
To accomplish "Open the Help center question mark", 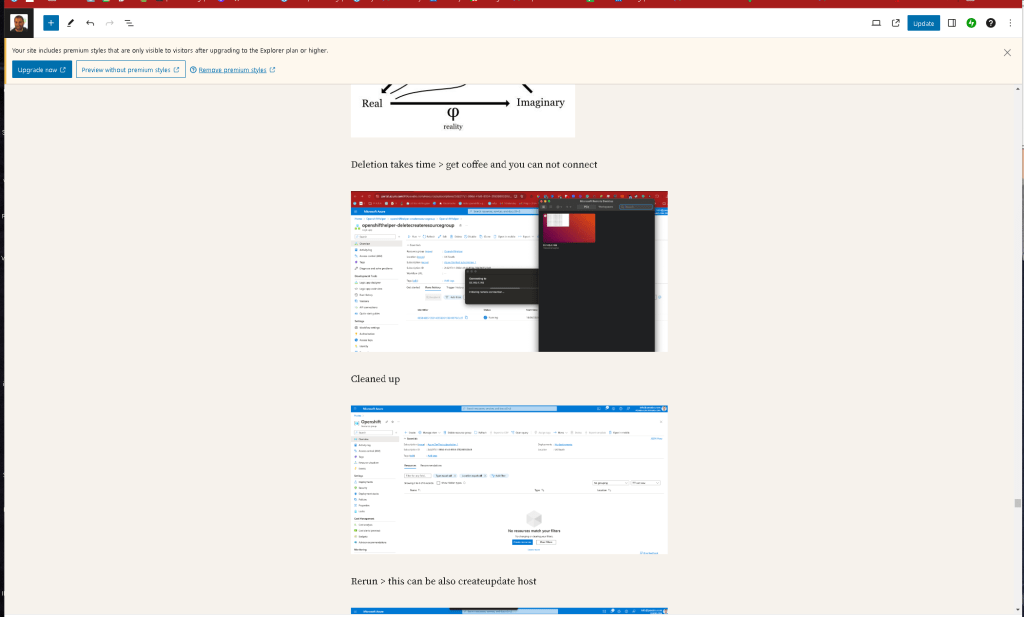I will 991,23.
